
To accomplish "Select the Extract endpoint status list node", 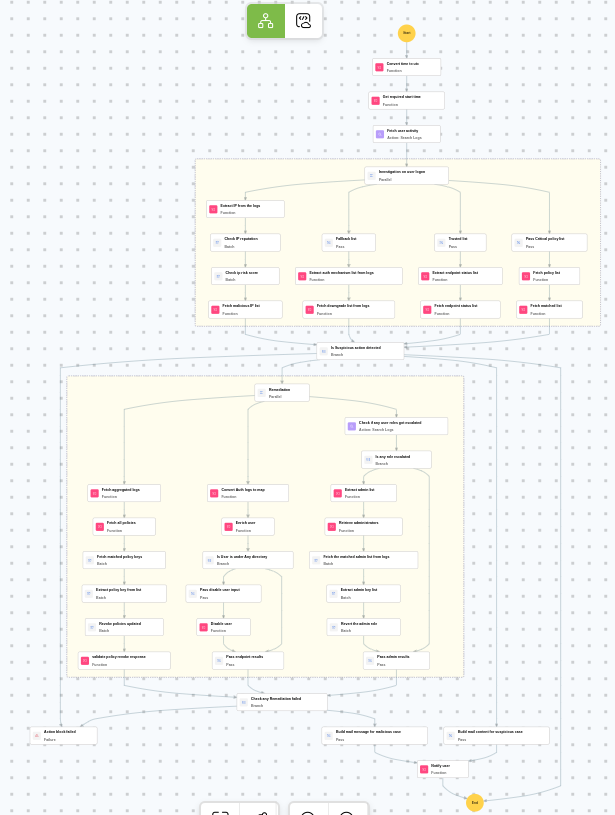I will (x=461, y=276).
